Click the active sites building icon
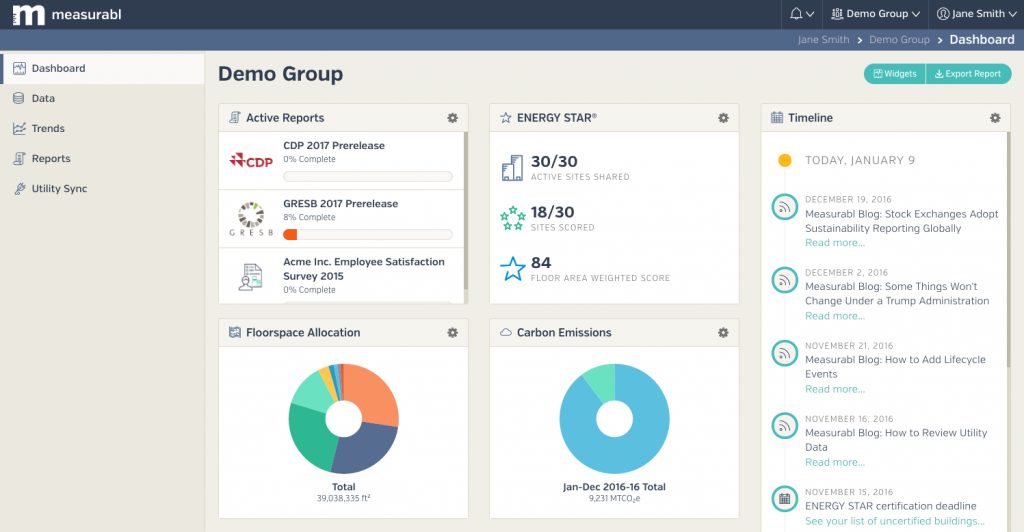 click(512, 168)
